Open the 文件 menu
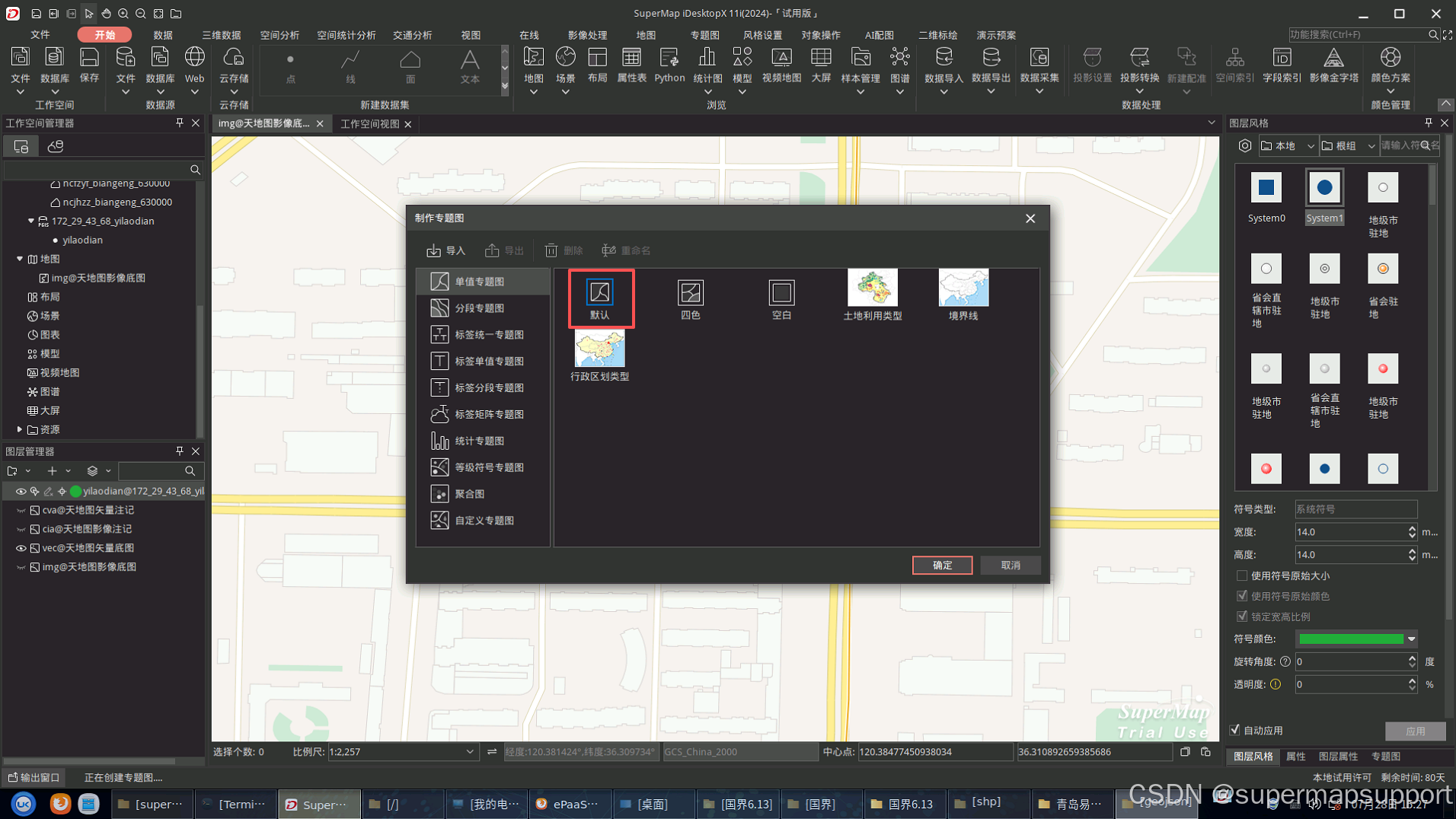1456x819 pixels. (x=40, y=35)
